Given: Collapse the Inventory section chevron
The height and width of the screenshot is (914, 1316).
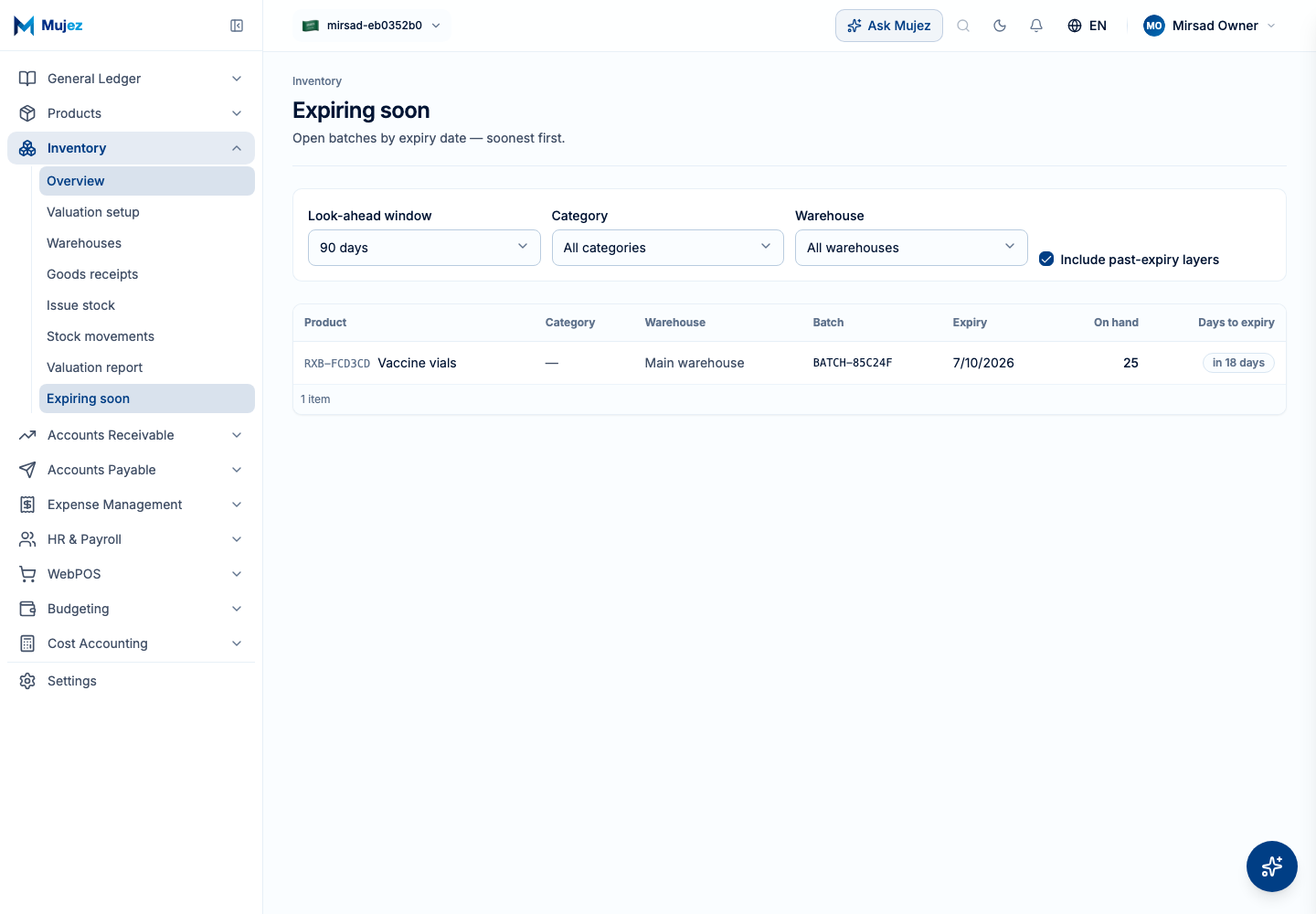Looking at the screenshot, I should tap(237, 148).
